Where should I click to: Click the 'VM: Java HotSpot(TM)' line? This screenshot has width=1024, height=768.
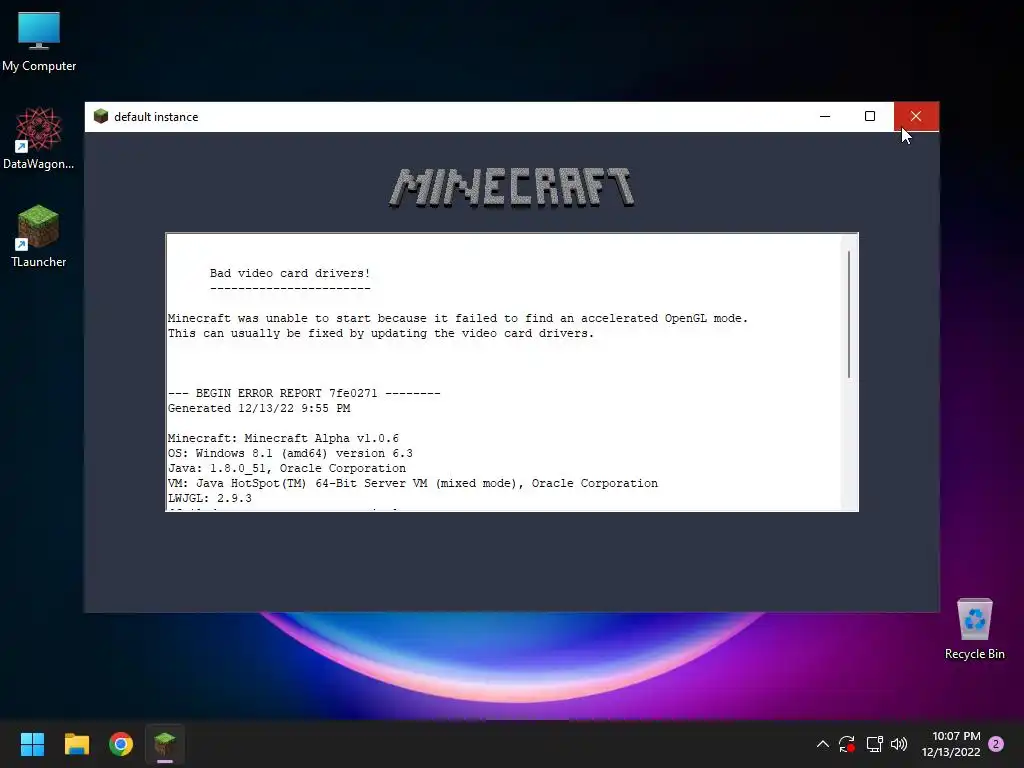[413, 483]
